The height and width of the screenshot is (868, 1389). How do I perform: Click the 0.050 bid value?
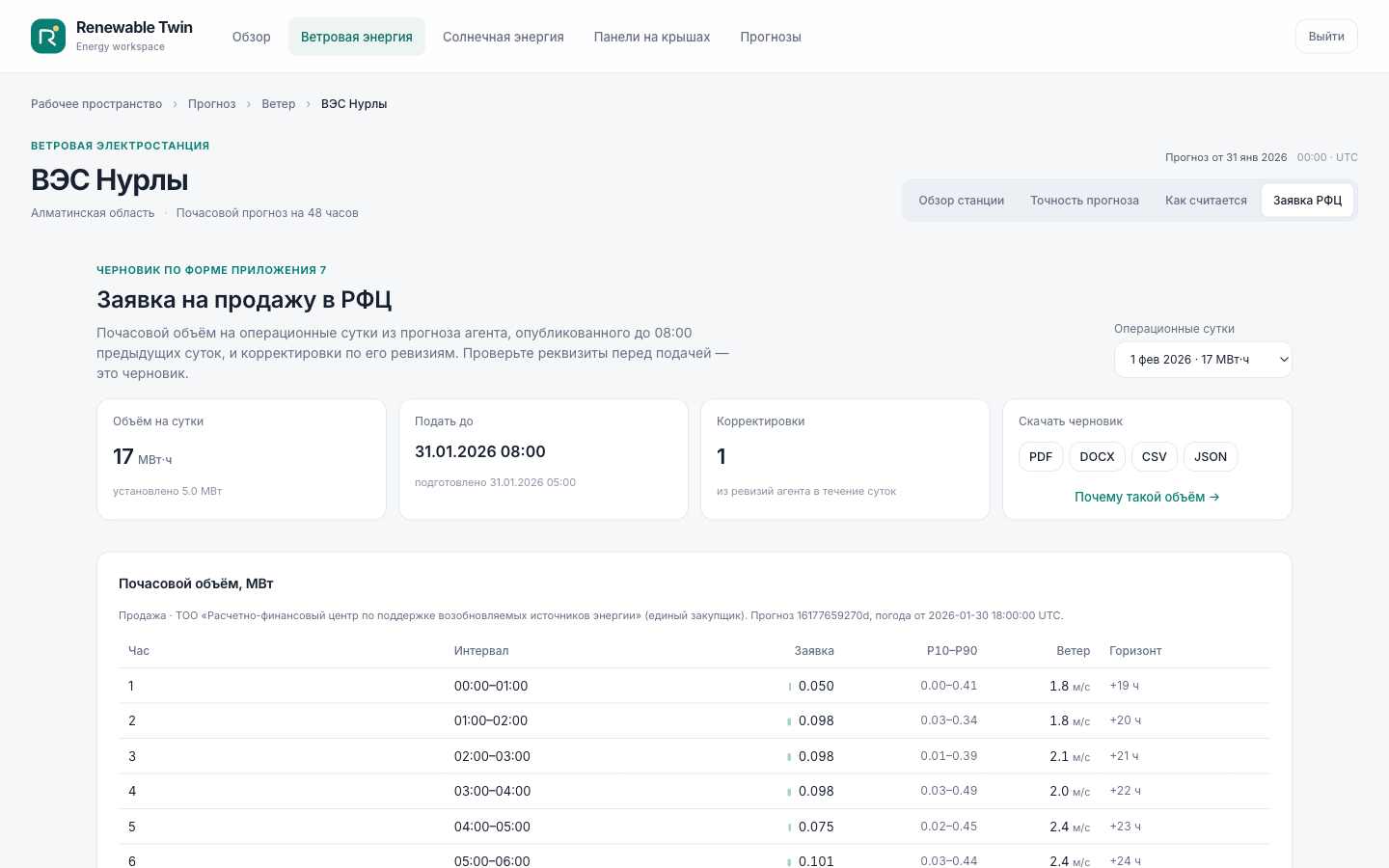point(816,686)
